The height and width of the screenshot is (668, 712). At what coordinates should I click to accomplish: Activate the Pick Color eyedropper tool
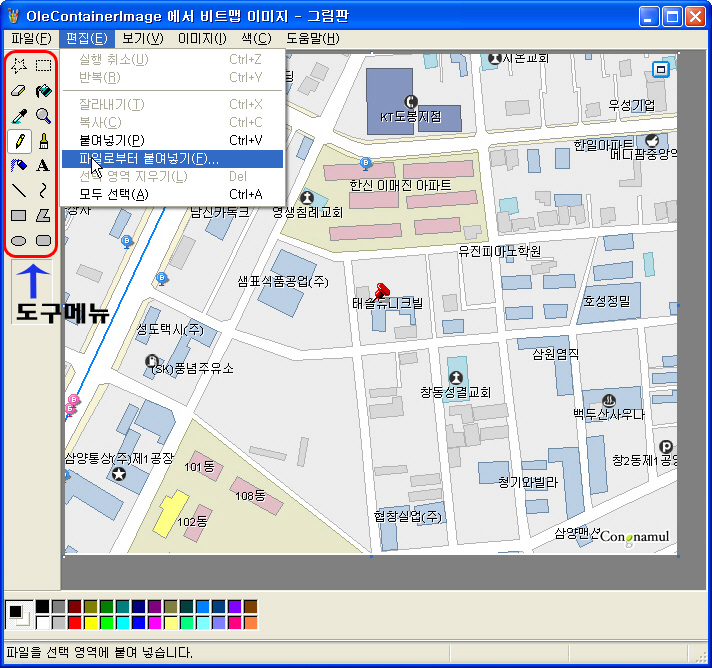pos(19,116)
